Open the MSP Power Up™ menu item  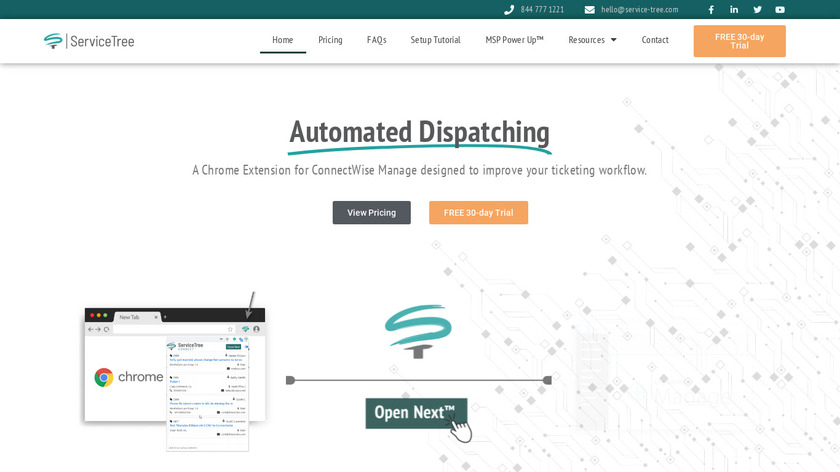click(x=514, y=40)
